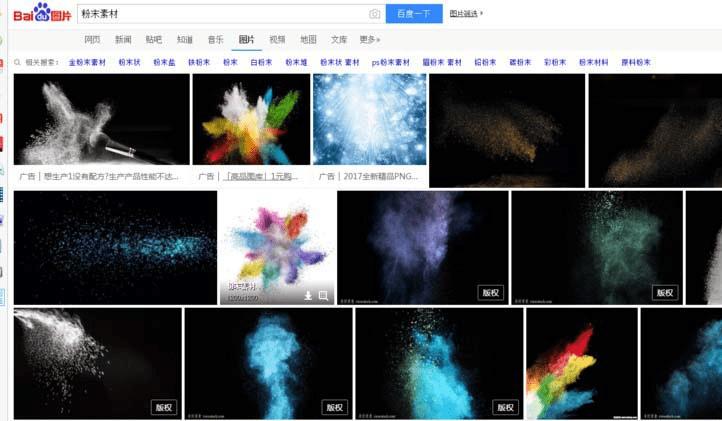This screenshot has height=421, width=722.
Task: Click the Baidu Images paw logo
Action: click(42, 13)
